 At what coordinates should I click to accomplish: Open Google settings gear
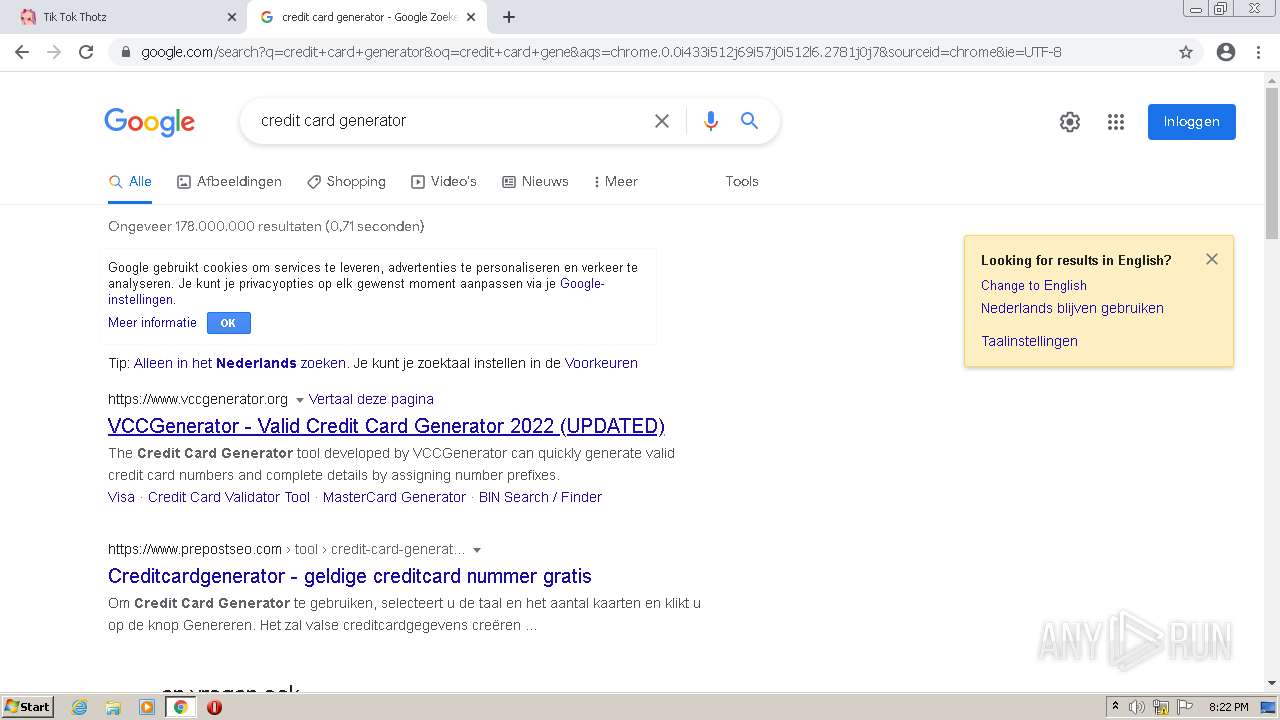click(1070, 122)
